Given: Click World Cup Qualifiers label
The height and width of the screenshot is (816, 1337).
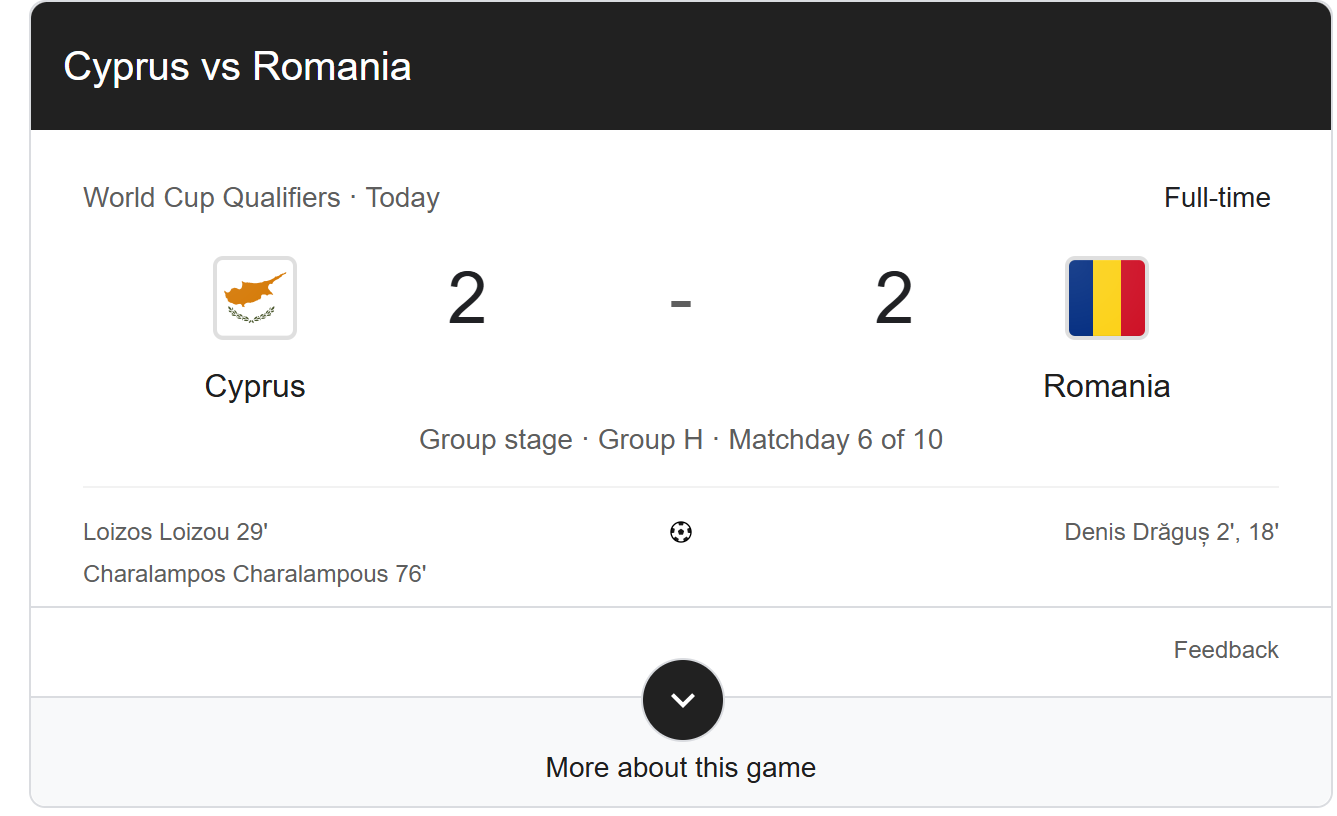Looking at the screenshot, I should 212,198.
